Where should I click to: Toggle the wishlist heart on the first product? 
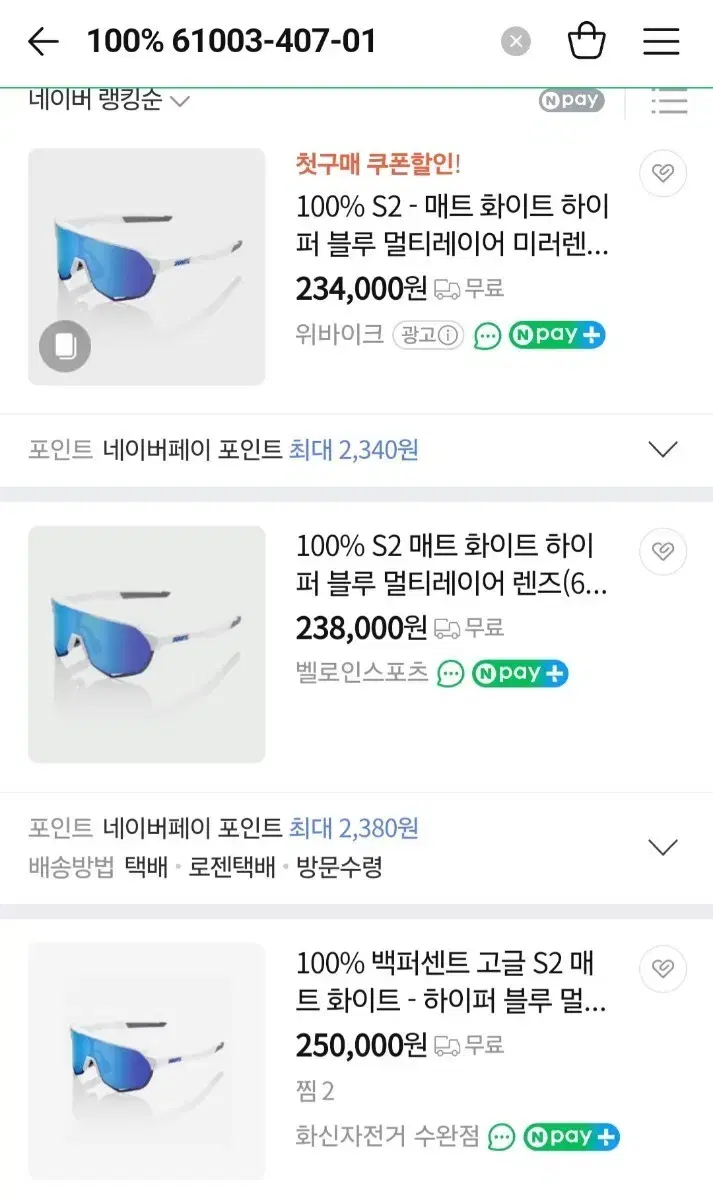click(x=662, y=173)
